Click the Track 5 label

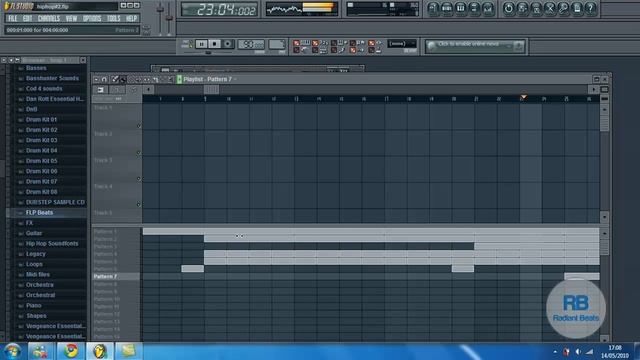pyautogui.click(x=103, y=213)
